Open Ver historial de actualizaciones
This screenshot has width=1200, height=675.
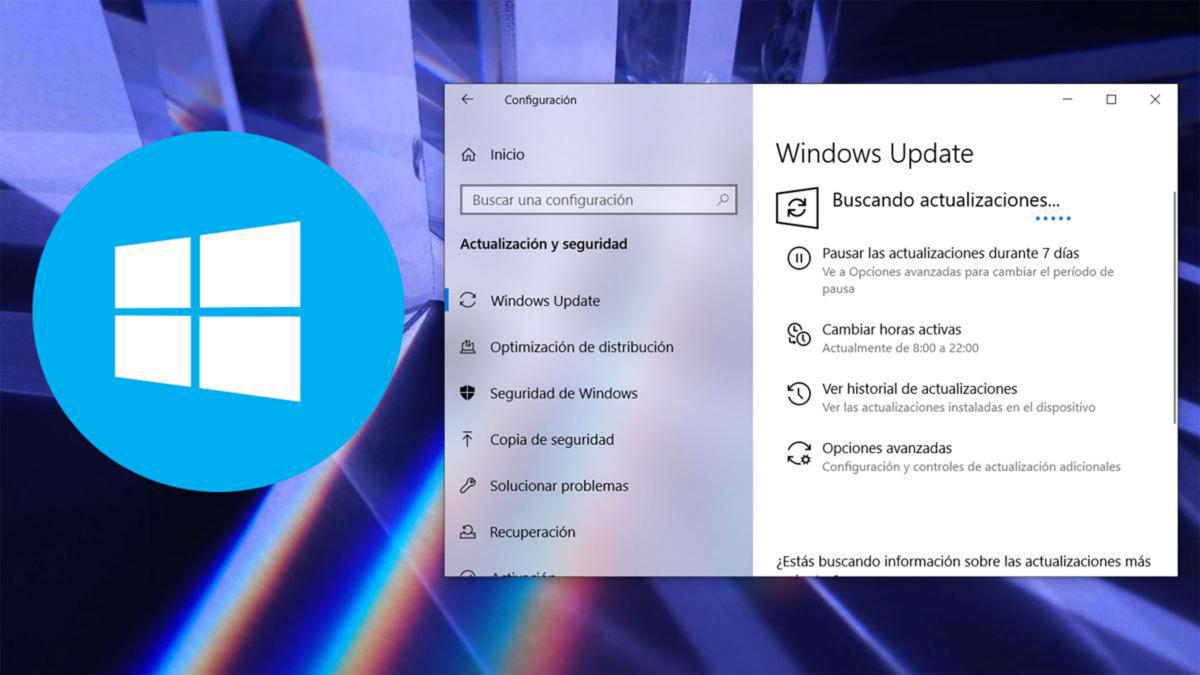919,389
